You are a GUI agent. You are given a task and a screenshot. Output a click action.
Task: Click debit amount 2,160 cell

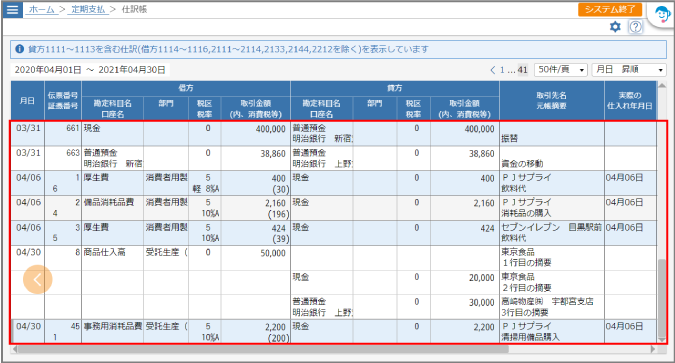(256, 208)
